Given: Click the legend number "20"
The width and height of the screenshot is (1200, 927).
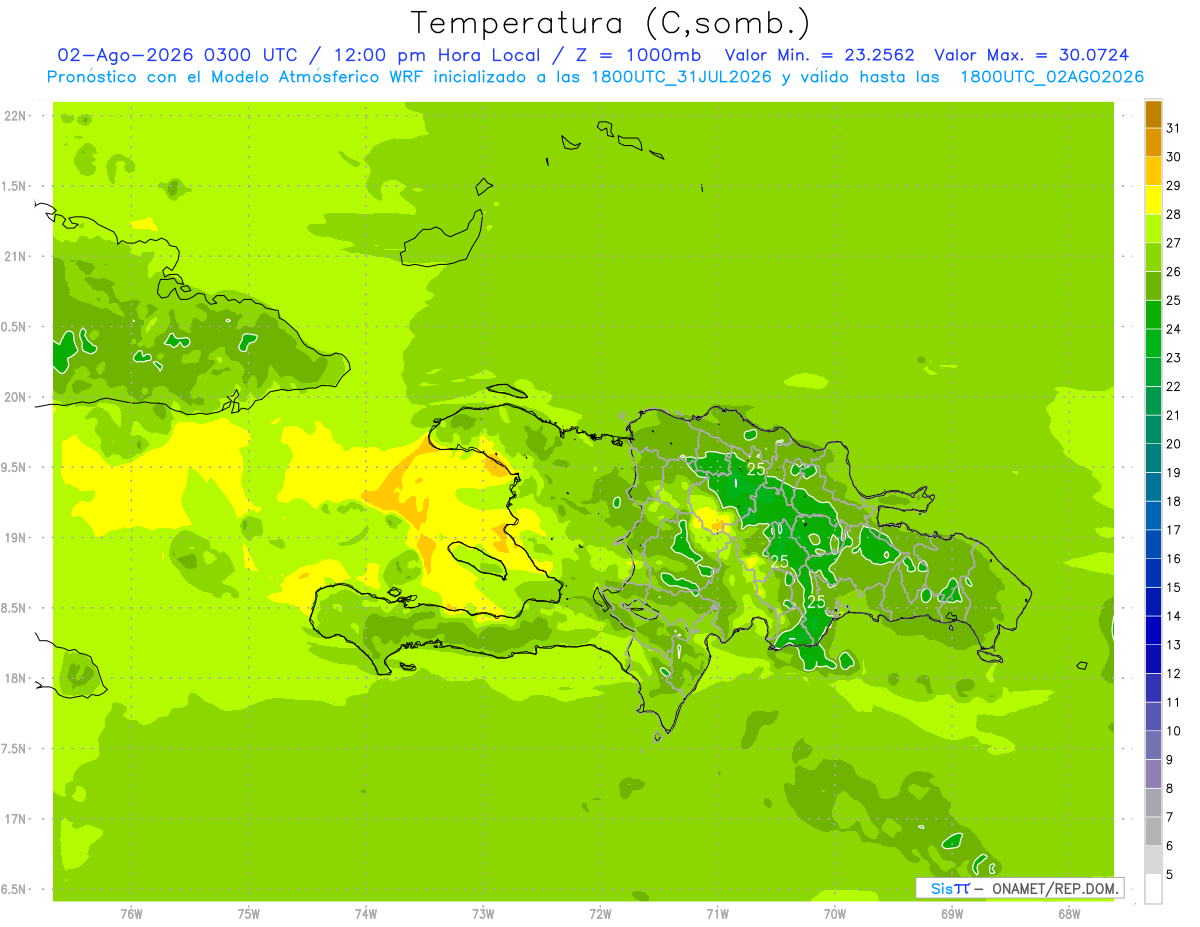Looking at the screenshot, I should 1174,444.
